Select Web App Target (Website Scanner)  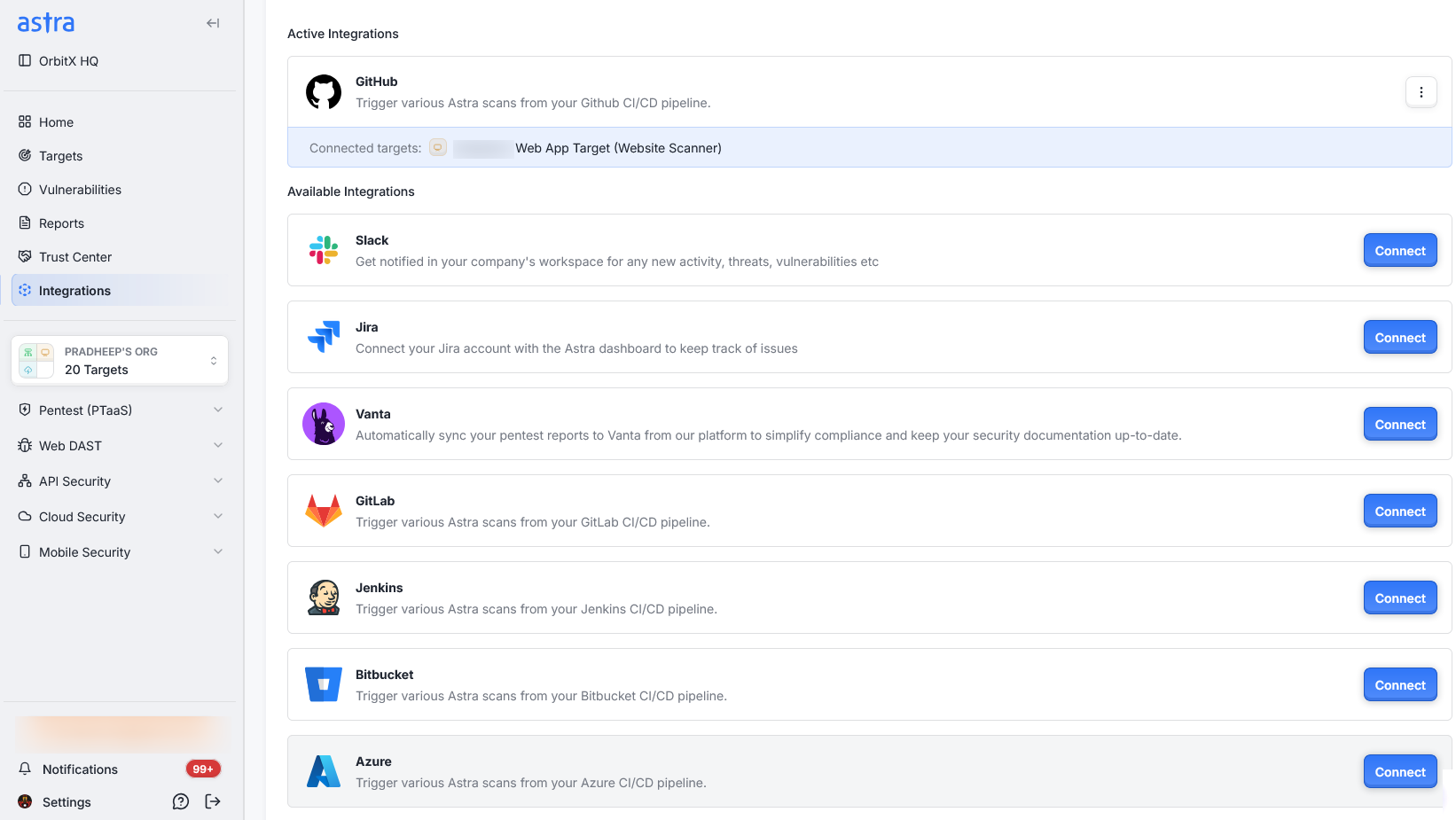618,148
